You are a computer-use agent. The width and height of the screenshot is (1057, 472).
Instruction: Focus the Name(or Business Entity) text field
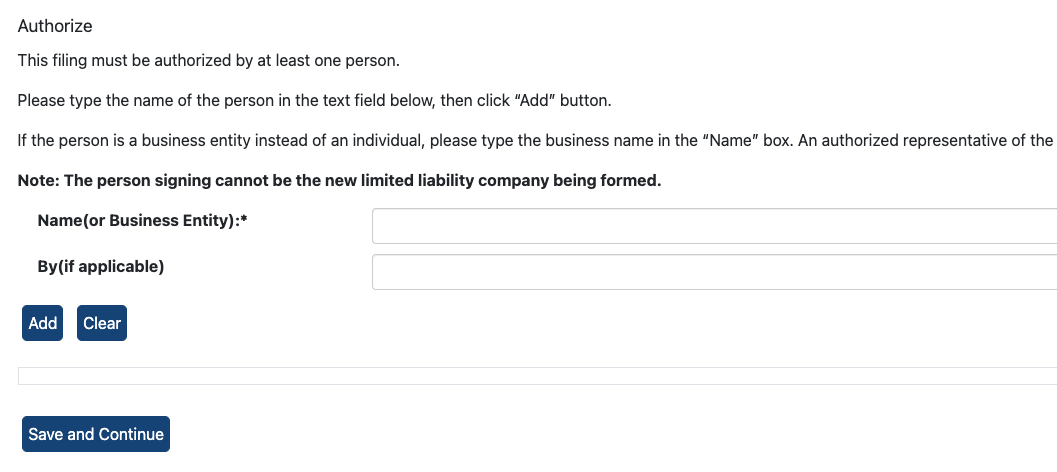(x=714, y=226)
